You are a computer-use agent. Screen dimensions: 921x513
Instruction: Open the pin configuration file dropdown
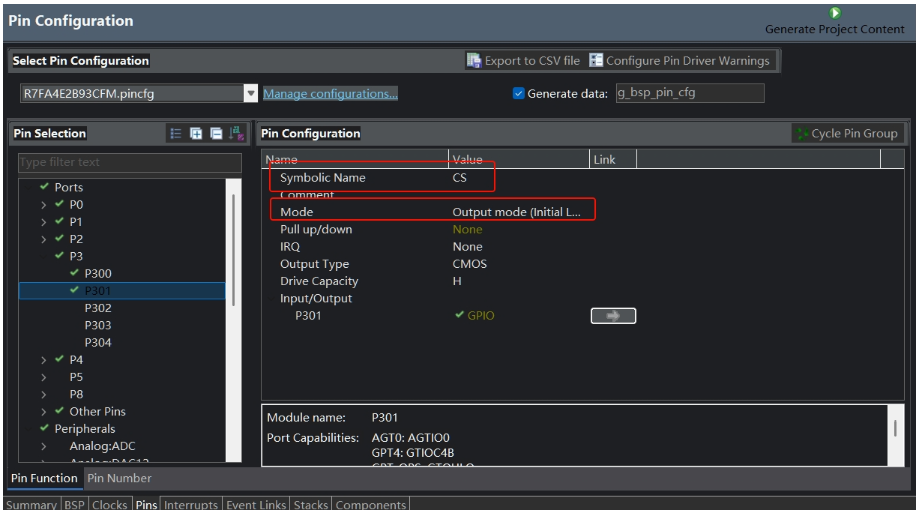251,94
